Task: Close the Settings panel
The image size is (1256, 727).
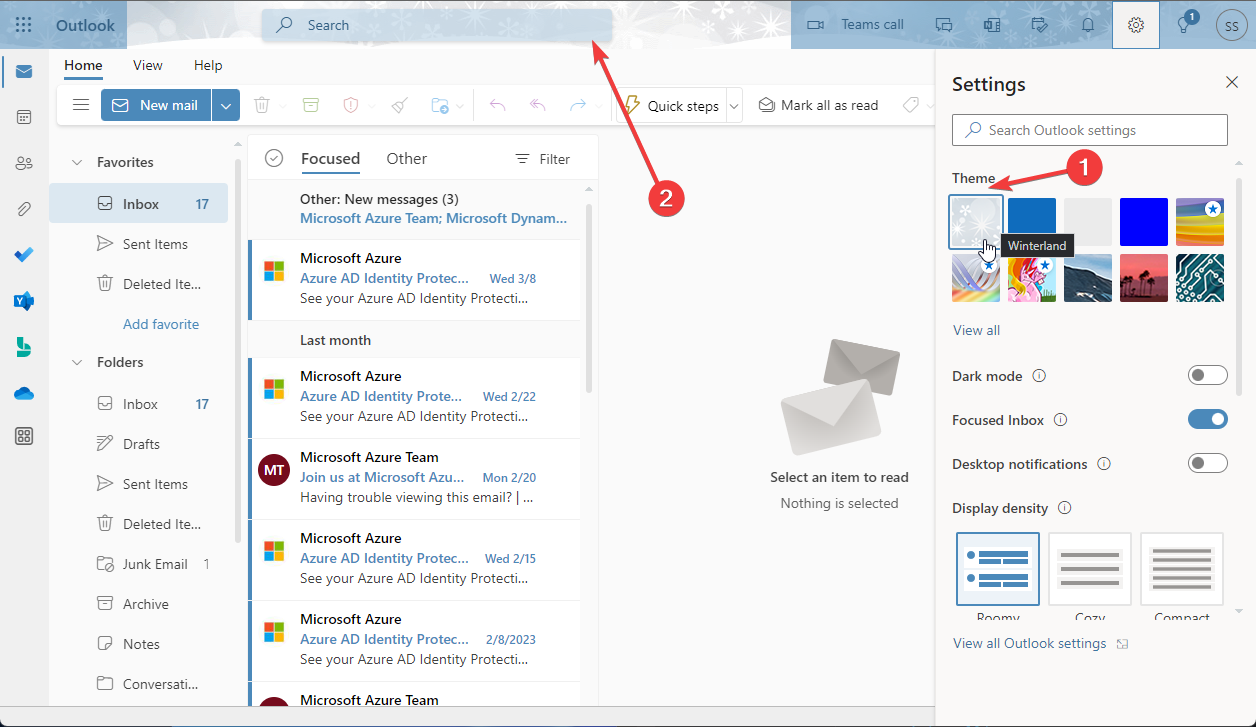Action: click(1232, 83)
